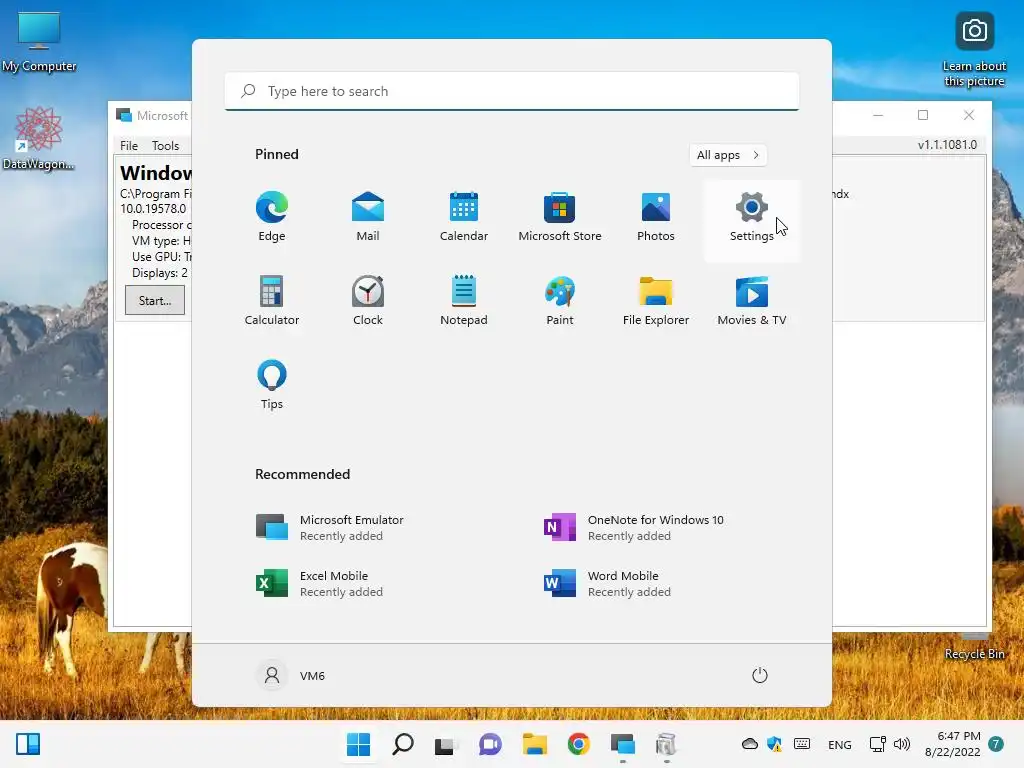
Task: Open Task View on taskbar
Action: click(x=445, y=744)
